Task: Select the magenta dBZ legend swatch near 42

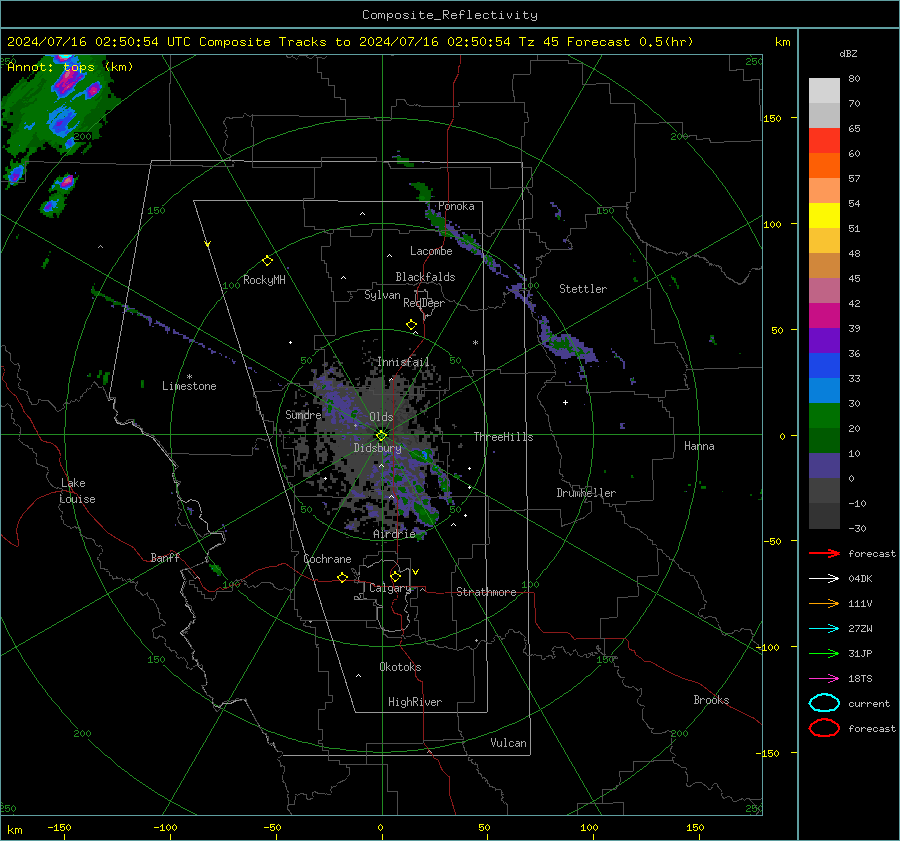Action: point(824,316)
